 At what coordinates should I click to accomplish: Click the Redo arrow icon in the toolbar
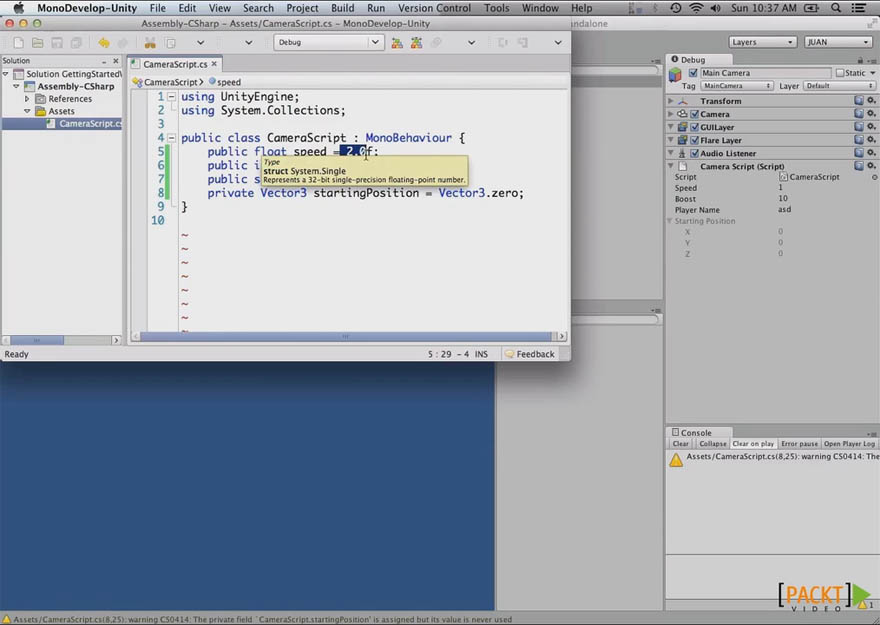pyautogui.click(x=122, y=43)
